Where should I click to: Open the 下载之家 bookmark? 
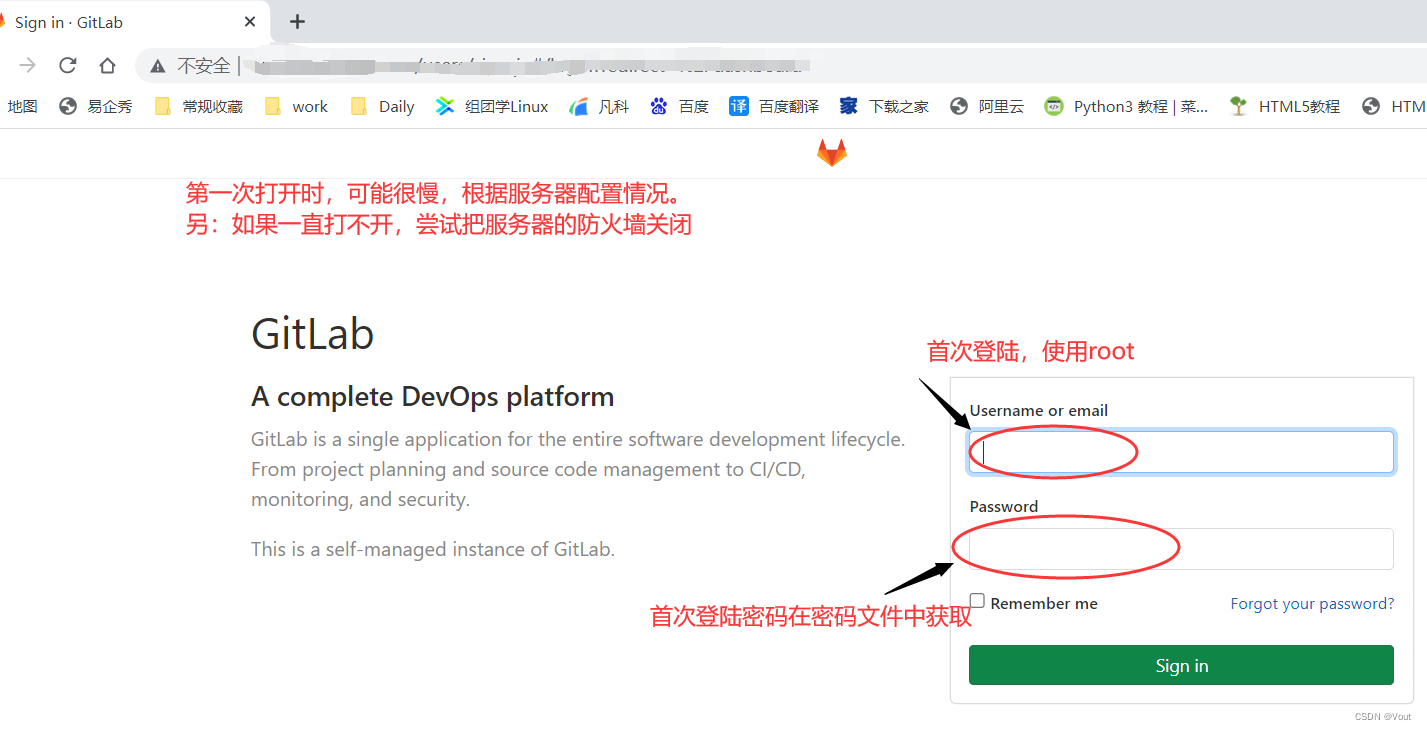pyautogui.click(x=884, y=106)
